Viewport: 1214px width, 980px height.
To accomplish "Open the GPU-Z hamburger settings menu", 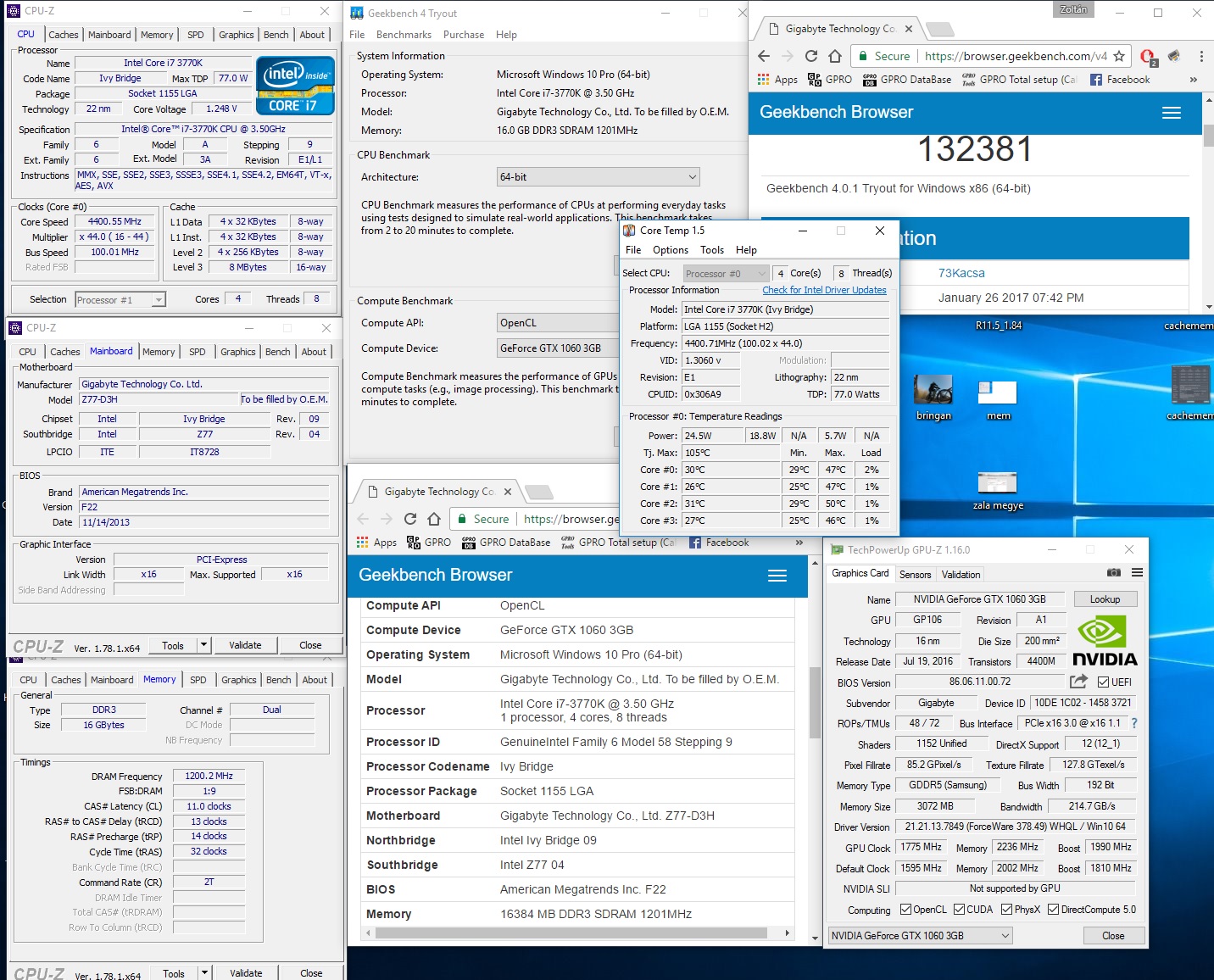I will (1137, 572).
